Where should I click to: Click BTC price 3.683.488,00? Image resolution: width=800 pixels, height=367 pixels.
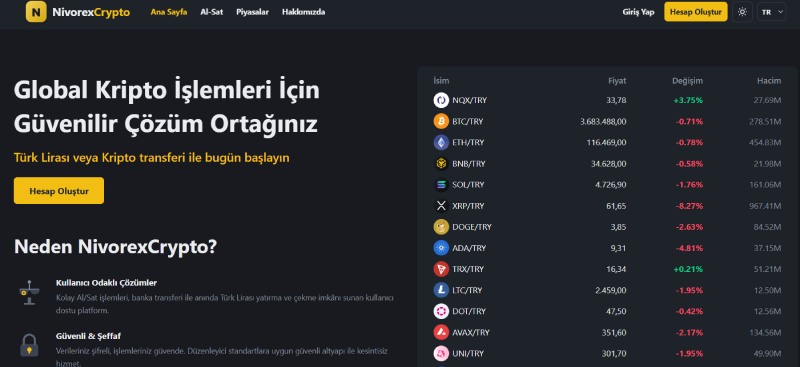pyautogui.click(x=603, y=121)
